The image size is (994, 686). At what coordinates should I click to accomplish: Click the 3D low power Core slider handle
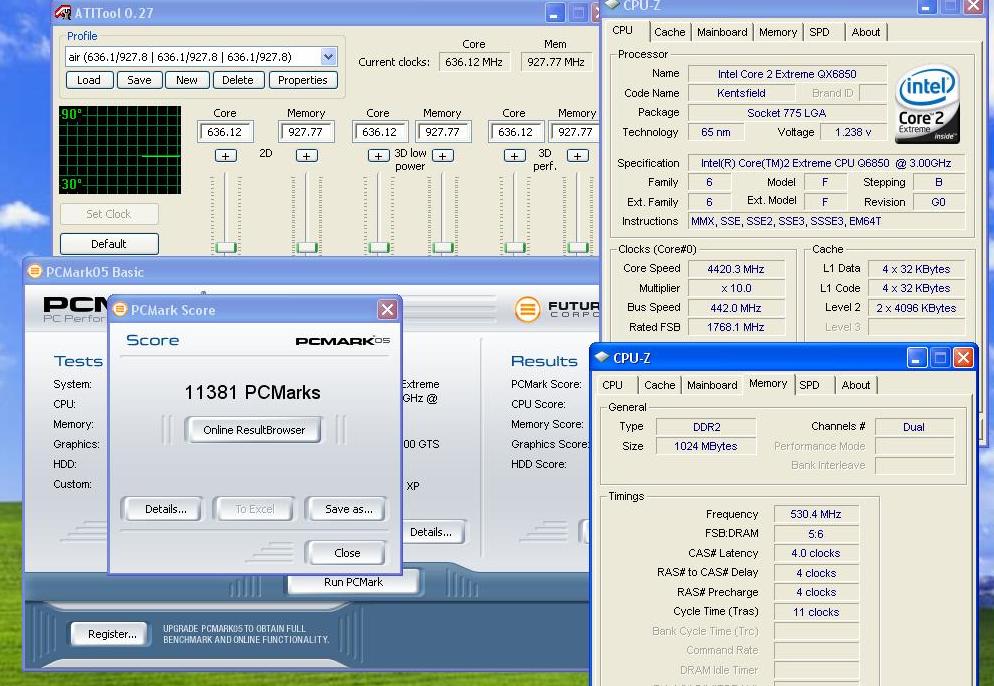point(379,247)
